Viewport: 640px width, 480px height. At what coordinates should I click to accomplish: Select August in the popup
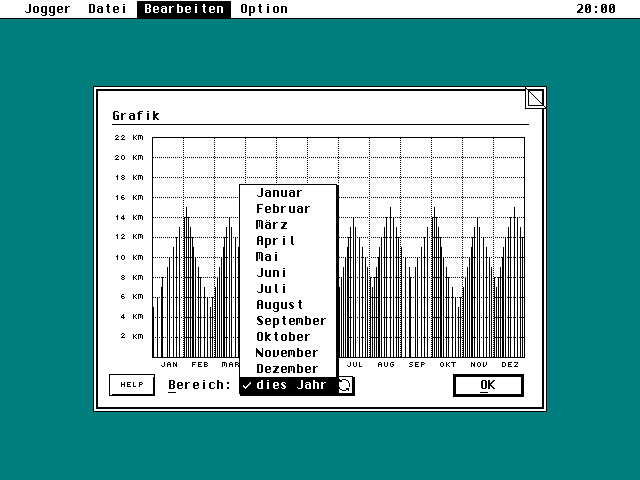pyautogui.click(x=288, y=304)
